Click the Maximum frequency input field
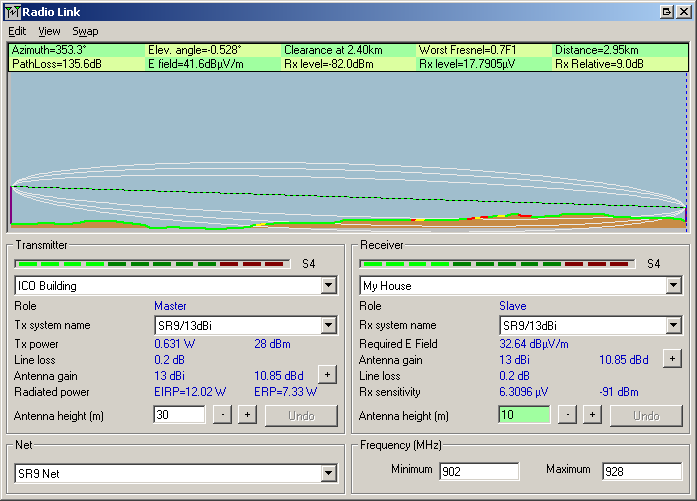This screenshot has width=697, height=501. (x=641, y=471)
